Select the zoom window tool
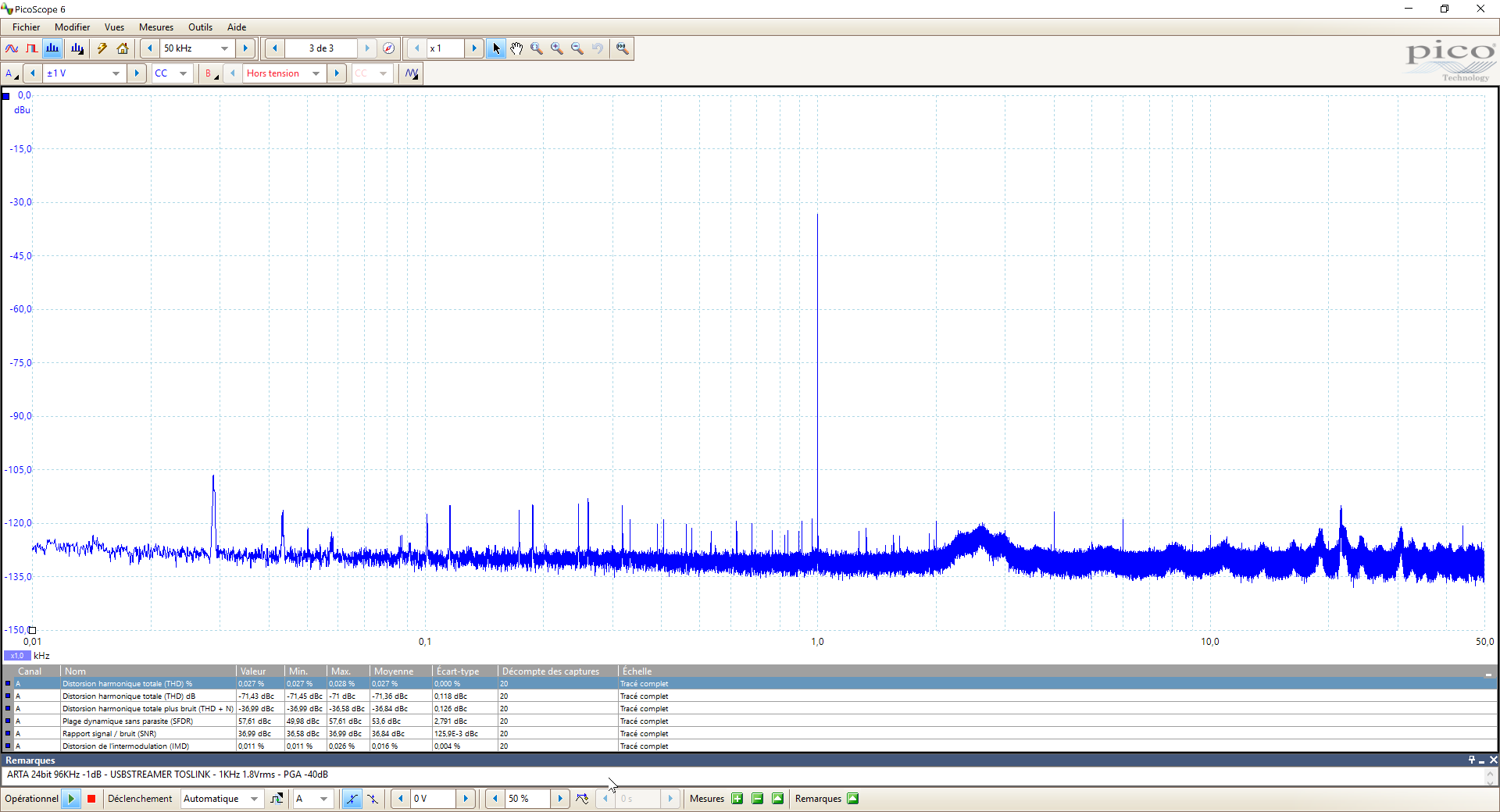This screenshot has height=812, width=1500. pyautogui.click(x=537, y=48)
